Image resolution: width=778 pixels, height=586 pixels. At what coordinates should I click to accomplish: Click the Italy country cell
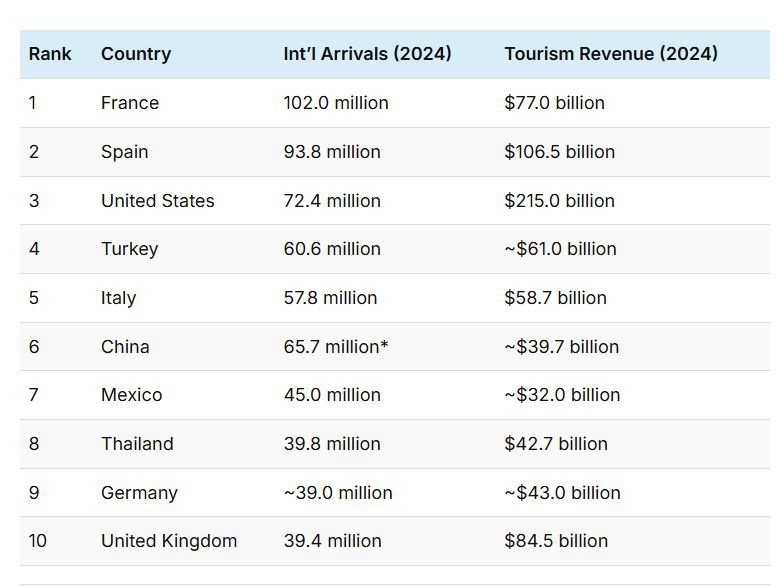[x=118, y=298]
